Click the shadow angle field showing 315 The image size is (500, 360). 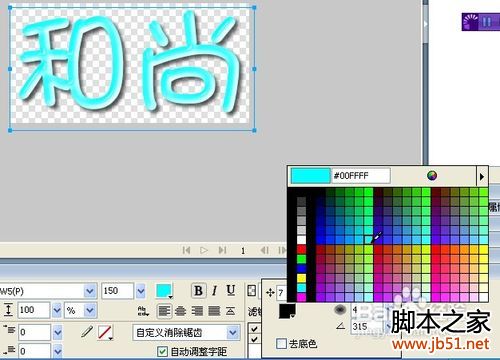click(x=368, y=326)
